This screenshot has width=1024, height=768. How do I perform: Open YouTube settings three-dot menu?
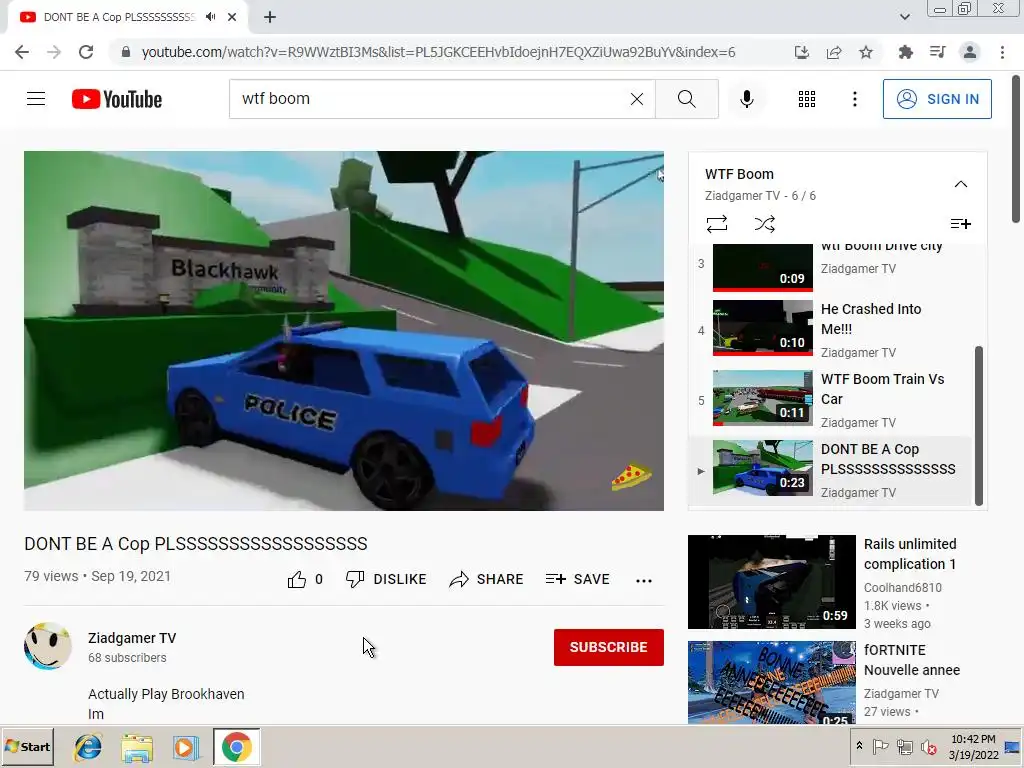855,99
